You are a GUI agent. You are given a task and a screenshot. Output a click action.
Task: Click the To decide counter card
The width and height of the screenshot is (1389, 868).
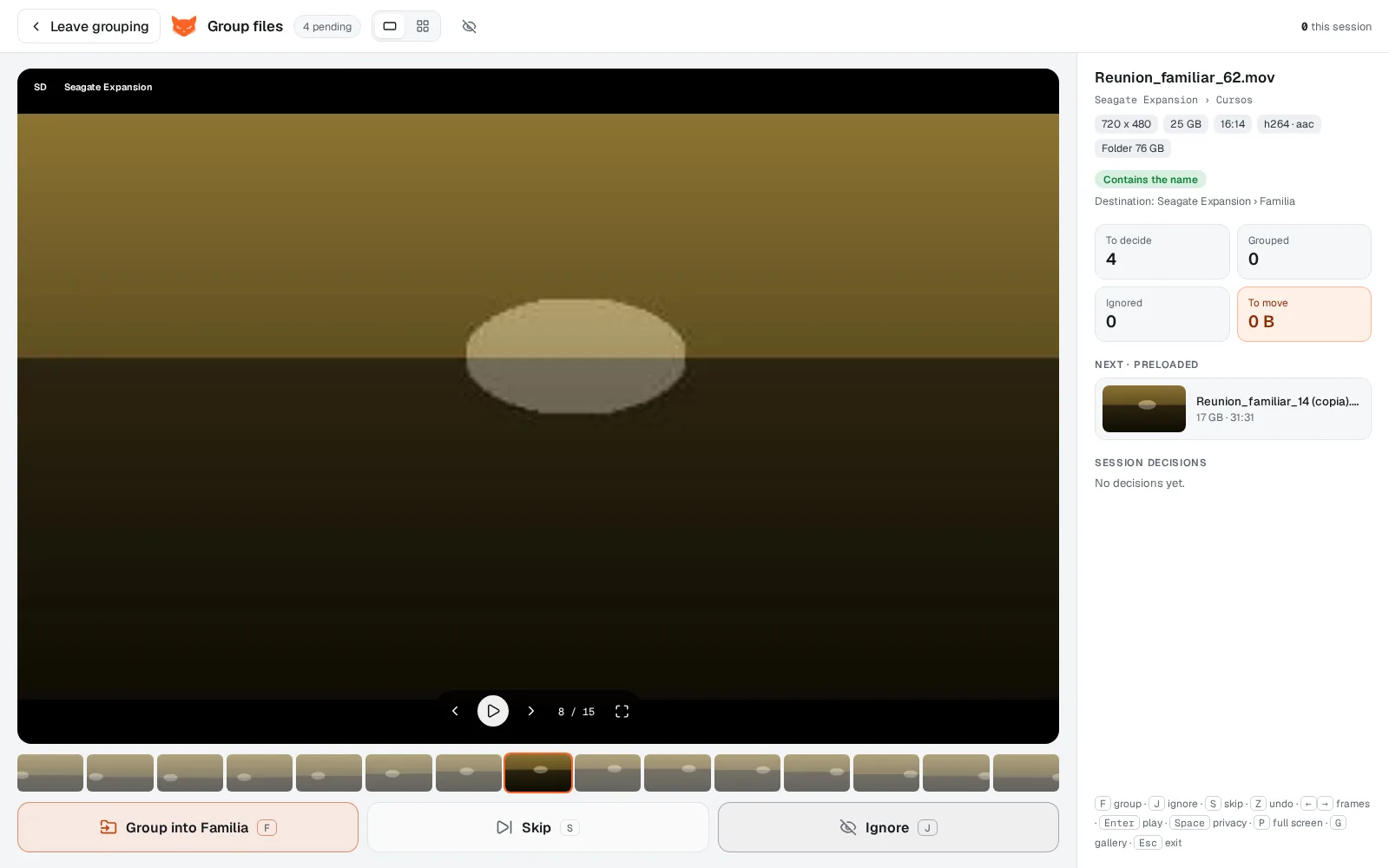(1162, 252)
